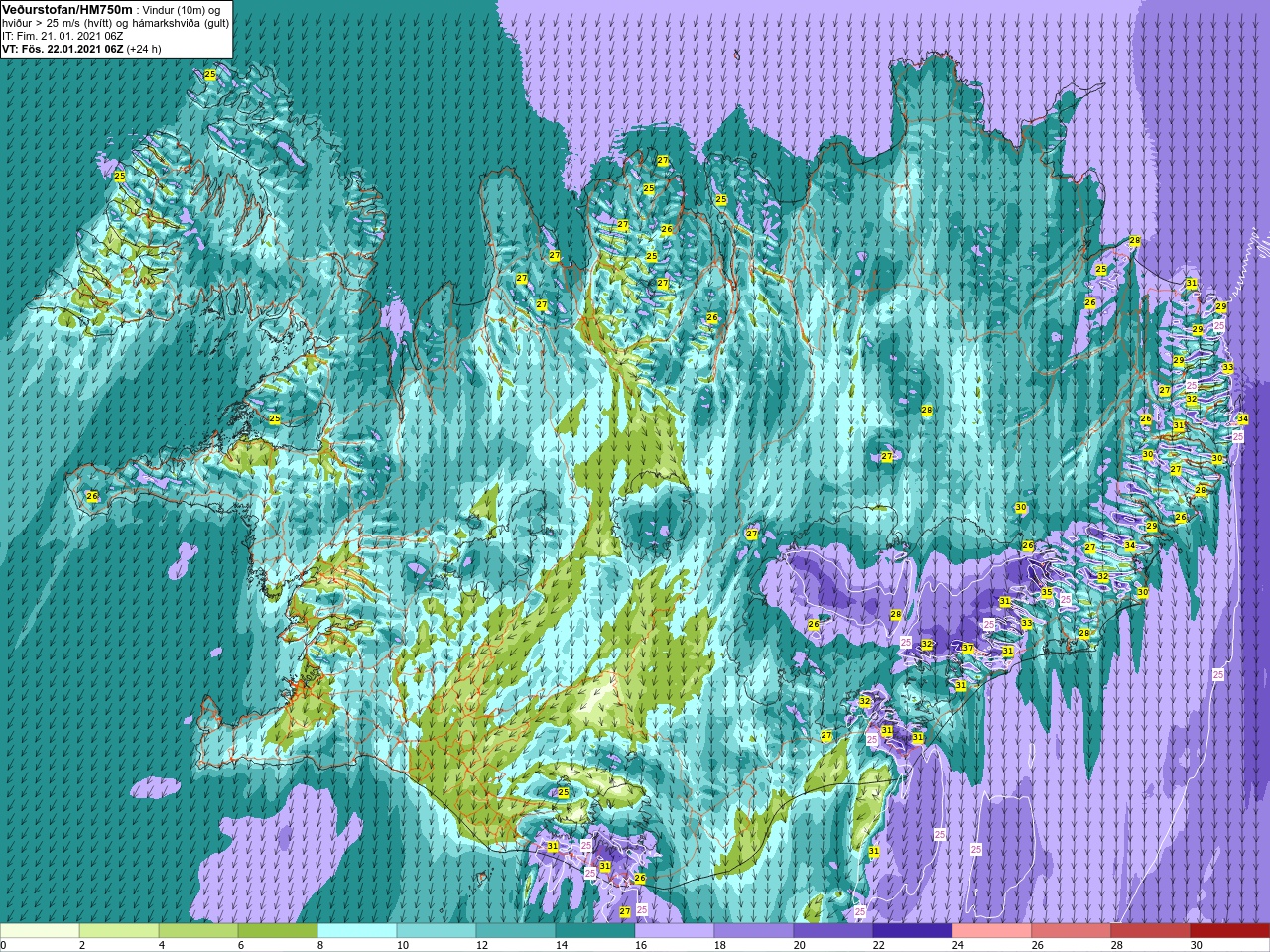Click the legend scale tick label 14
1270x952 pixels.
561,945
